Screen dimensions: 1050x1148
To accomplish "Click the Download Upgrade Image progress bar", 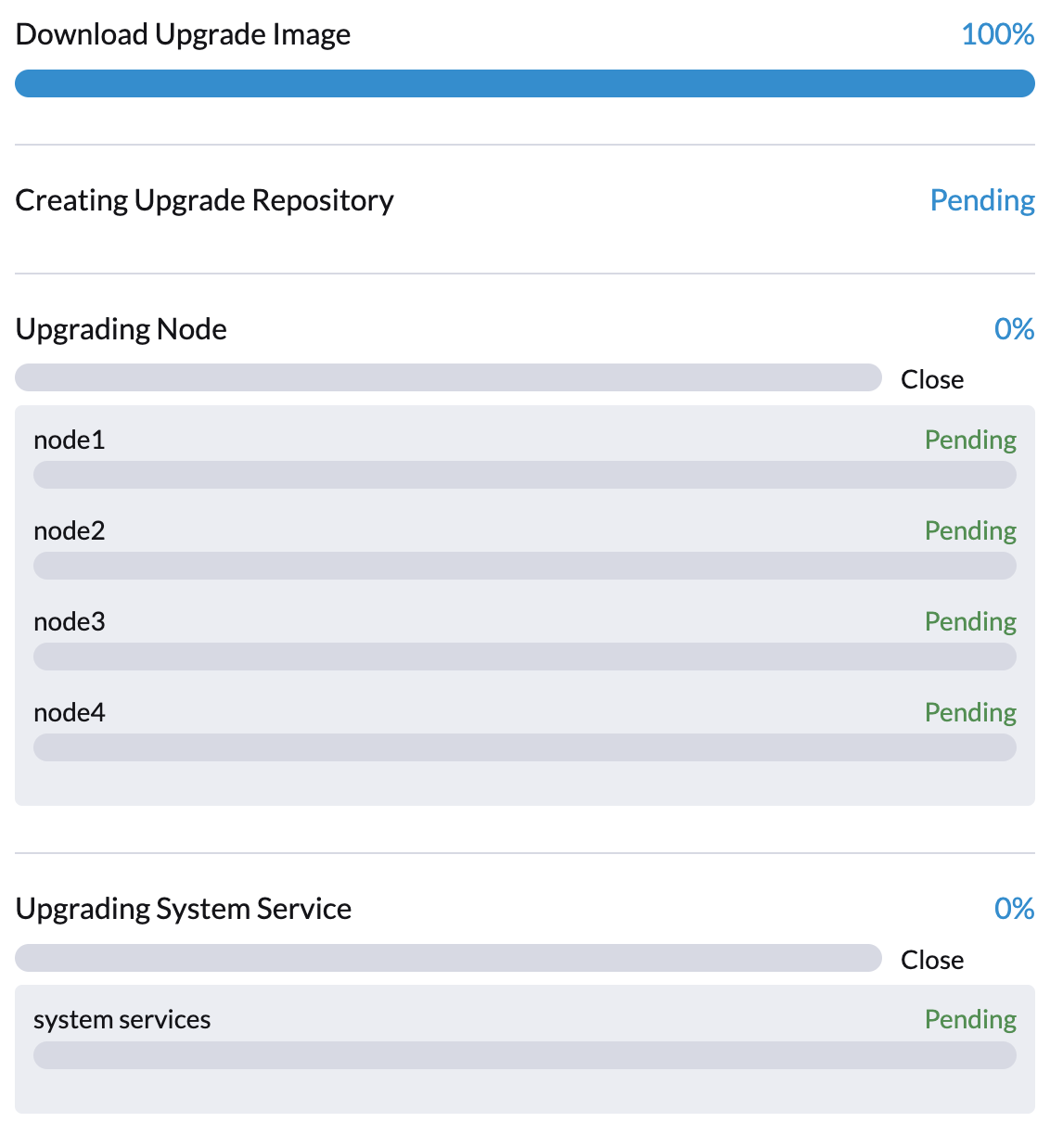I will pos(524,83).
